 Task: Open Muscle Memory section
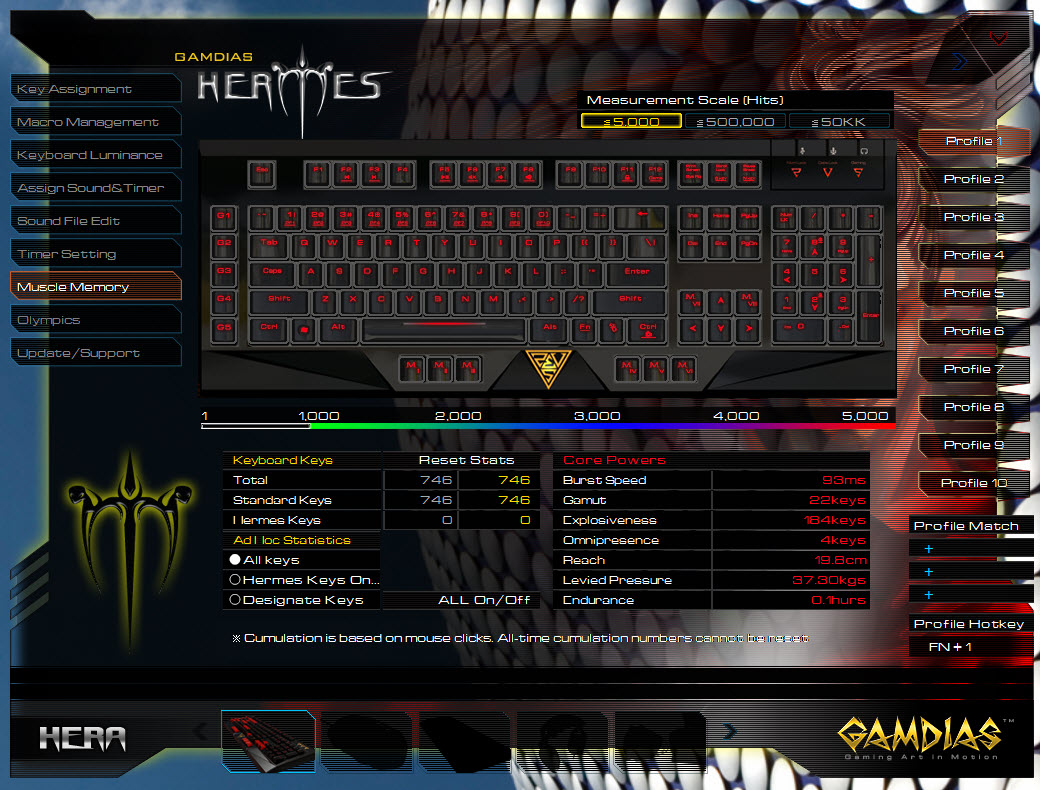click(96, 287)
